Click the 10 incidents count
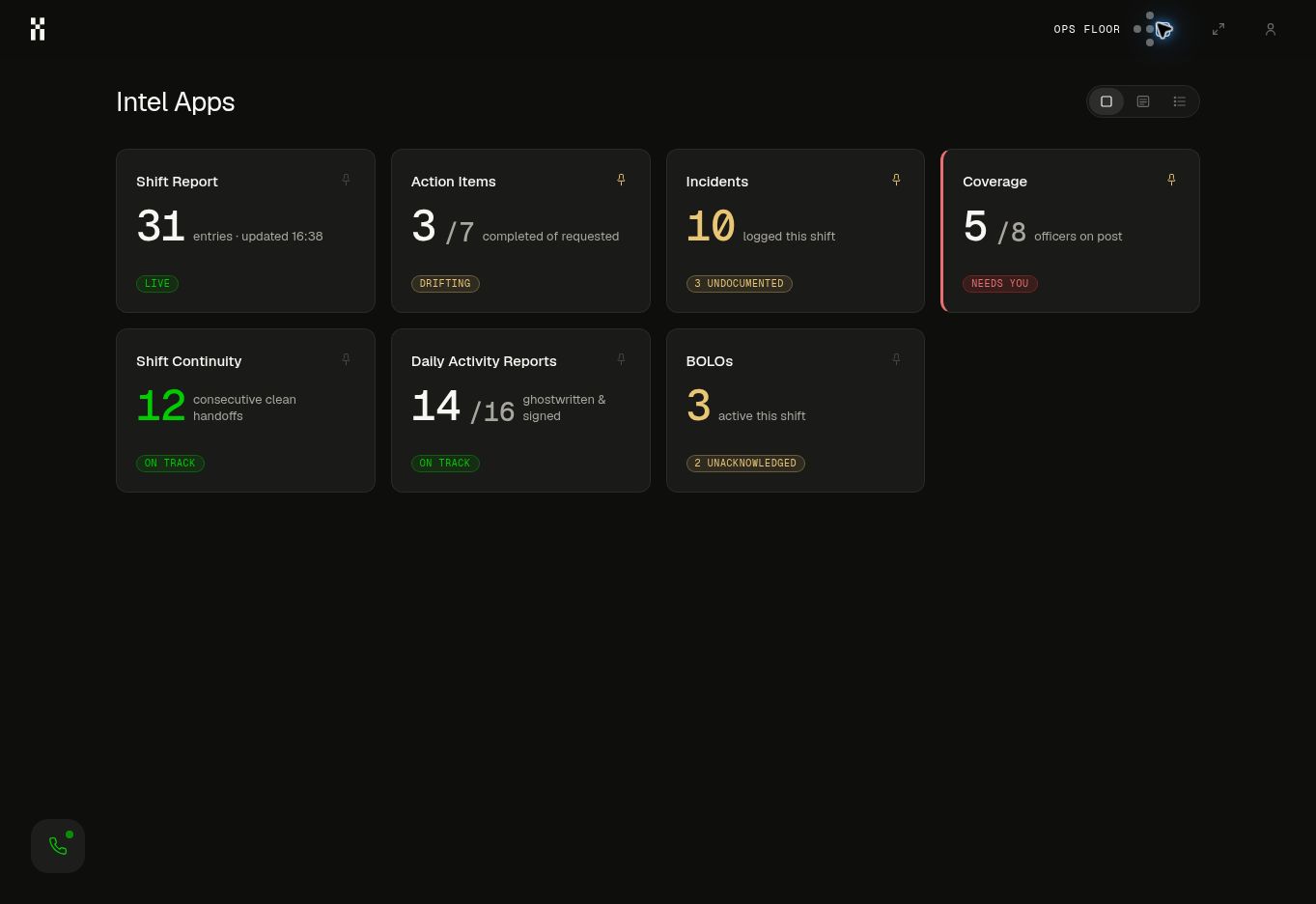The image size is (1316, 904). [711, 227]
